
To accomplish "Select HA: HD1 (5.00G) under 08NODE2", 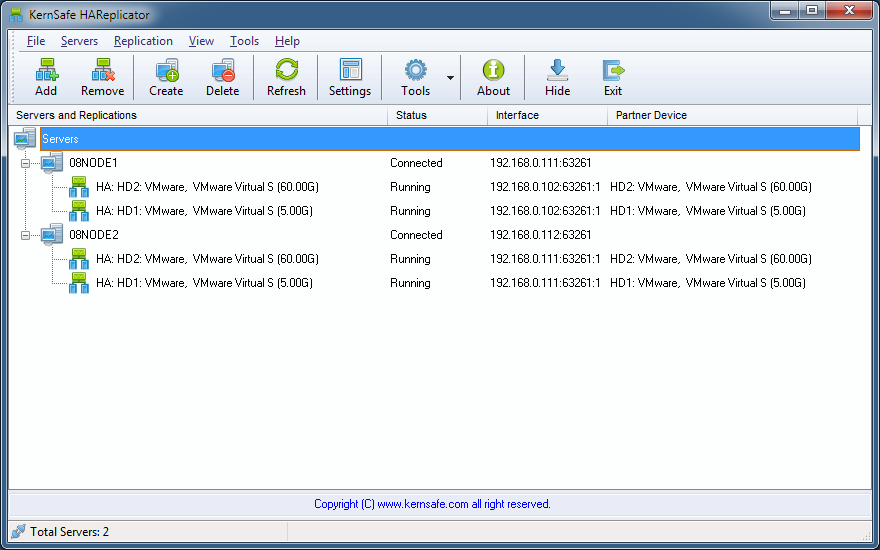I will point(204,283).
